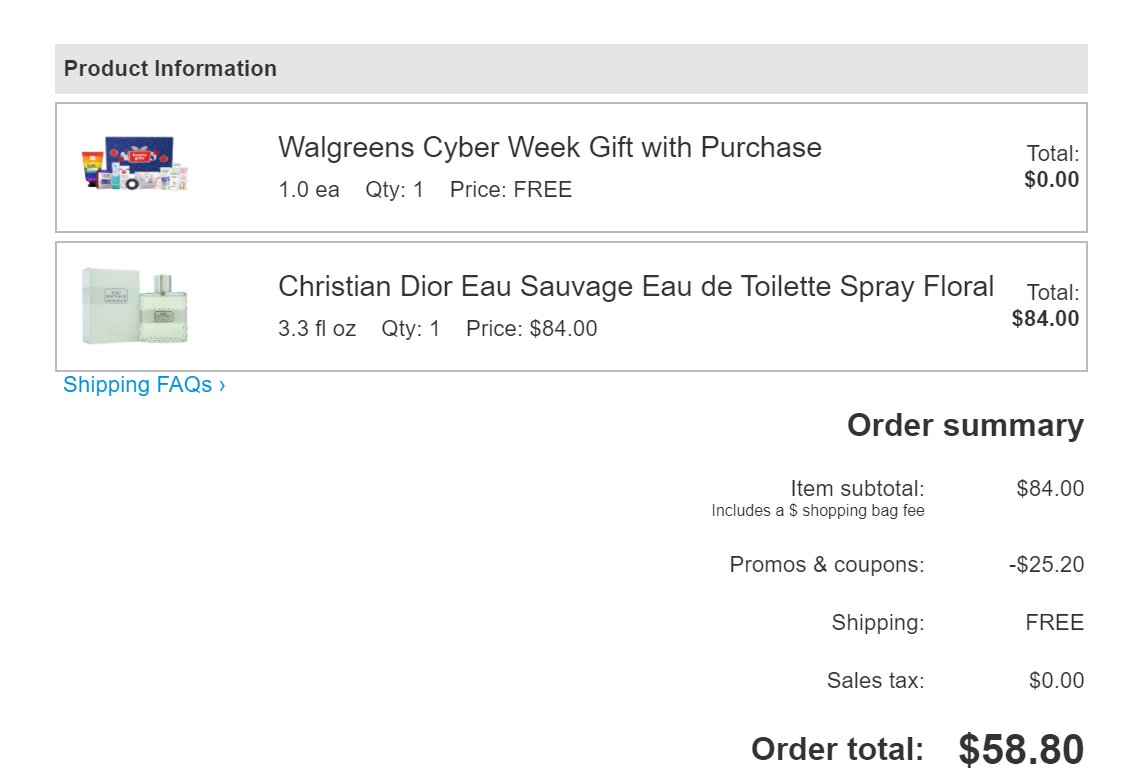Click the 3.3 fl oz size label

316,329
